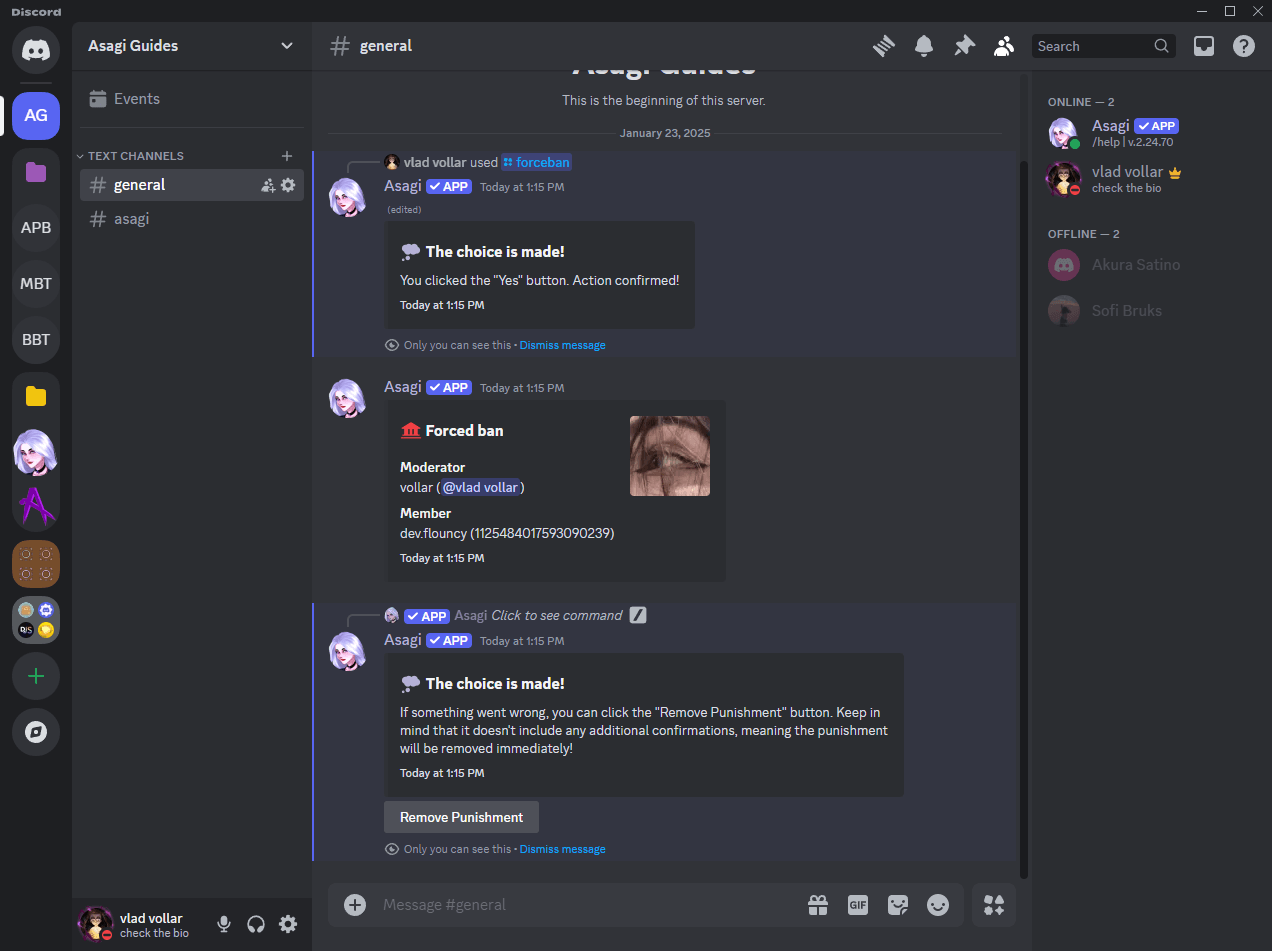This screenshot has width=1272, height=951.
Task: Open the Events section
Action: click(190, 99)
